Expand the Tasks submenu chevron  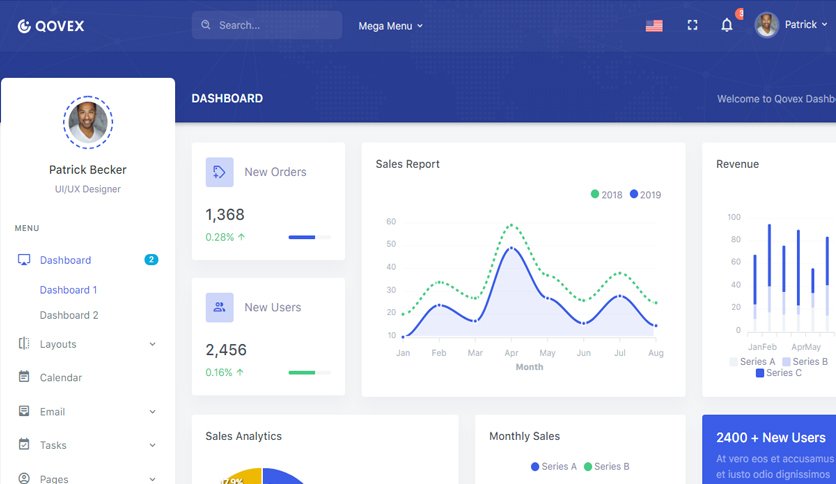(152, 445)
